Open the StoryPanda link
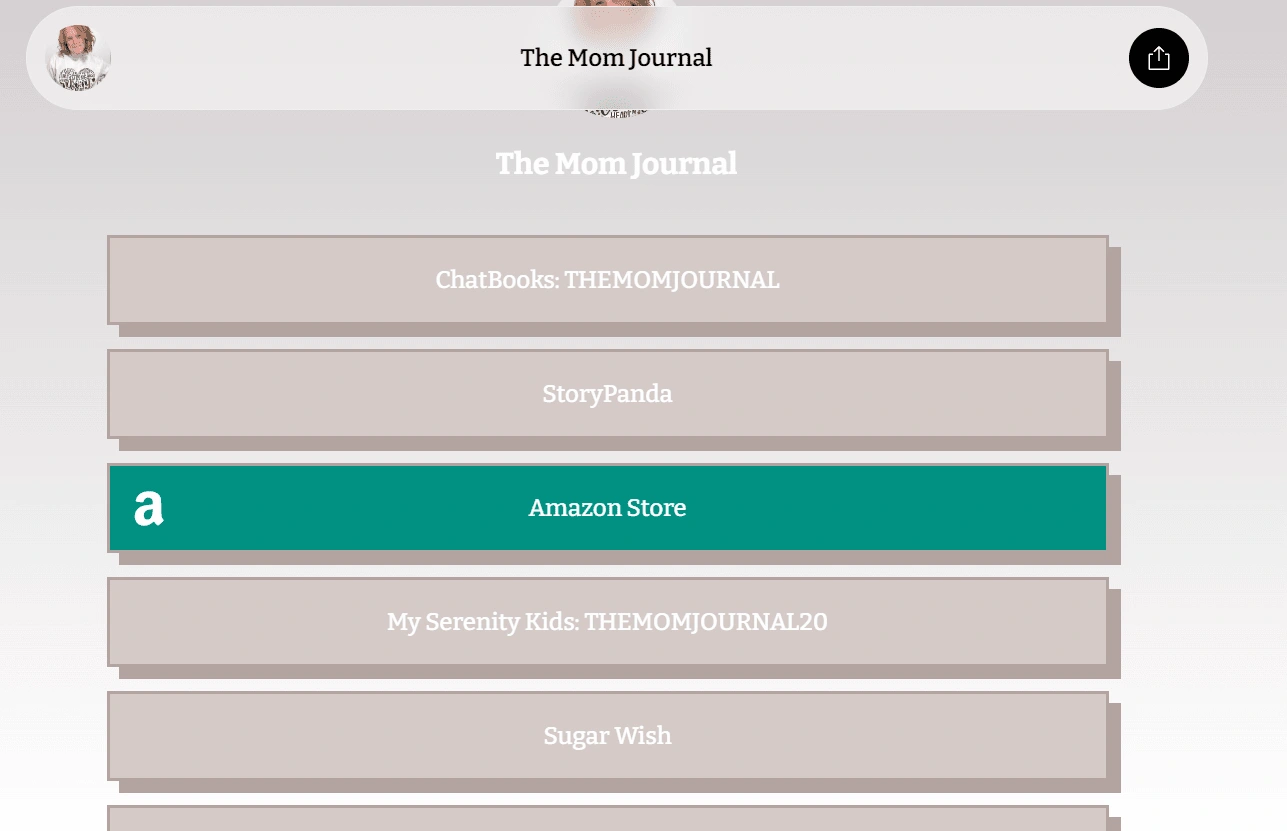Viewport: 1287px width, 831px height. click(607, 394)
